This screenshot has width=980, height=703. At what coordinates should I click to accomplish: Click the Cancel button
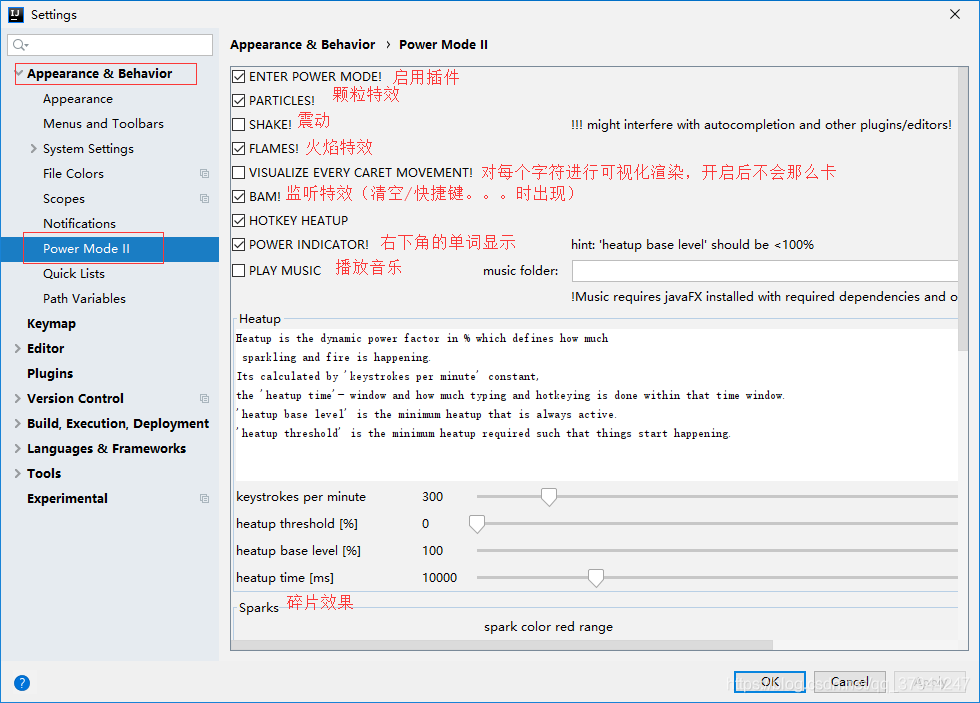tap(849, 682)
